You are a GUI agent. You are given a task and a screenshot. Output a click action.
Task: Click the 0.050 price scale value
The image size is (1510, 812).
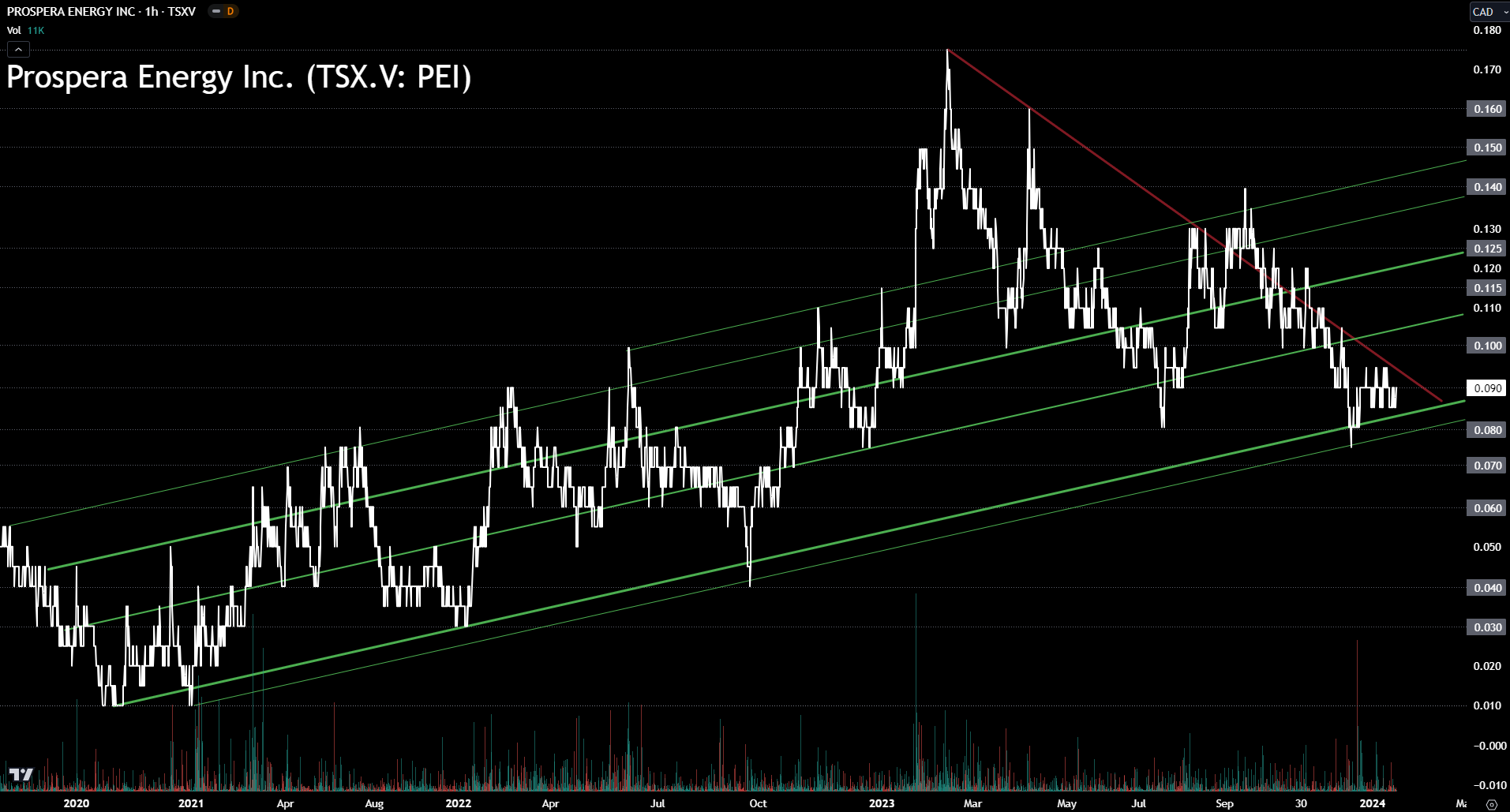(x=1487, y=547)
